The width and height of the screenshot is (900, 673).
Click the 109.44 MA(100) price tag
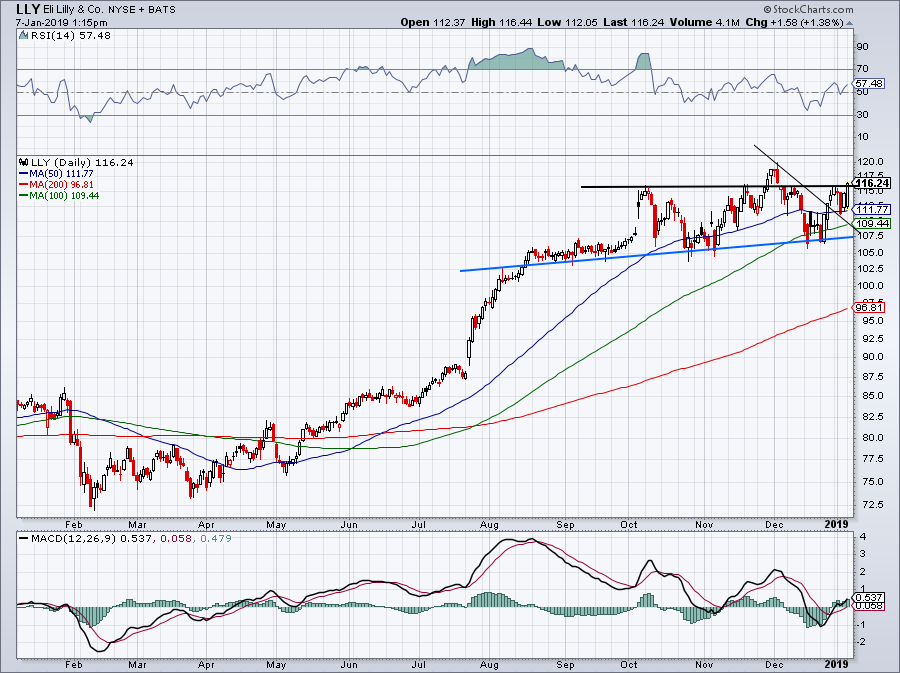click(872, 224)
